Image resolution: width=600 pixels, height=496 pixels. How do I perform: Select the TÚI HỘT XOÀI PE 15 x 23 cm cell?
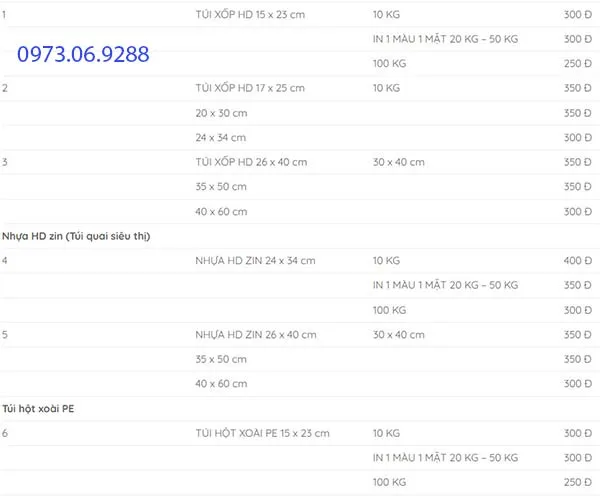tap(262, 433)
